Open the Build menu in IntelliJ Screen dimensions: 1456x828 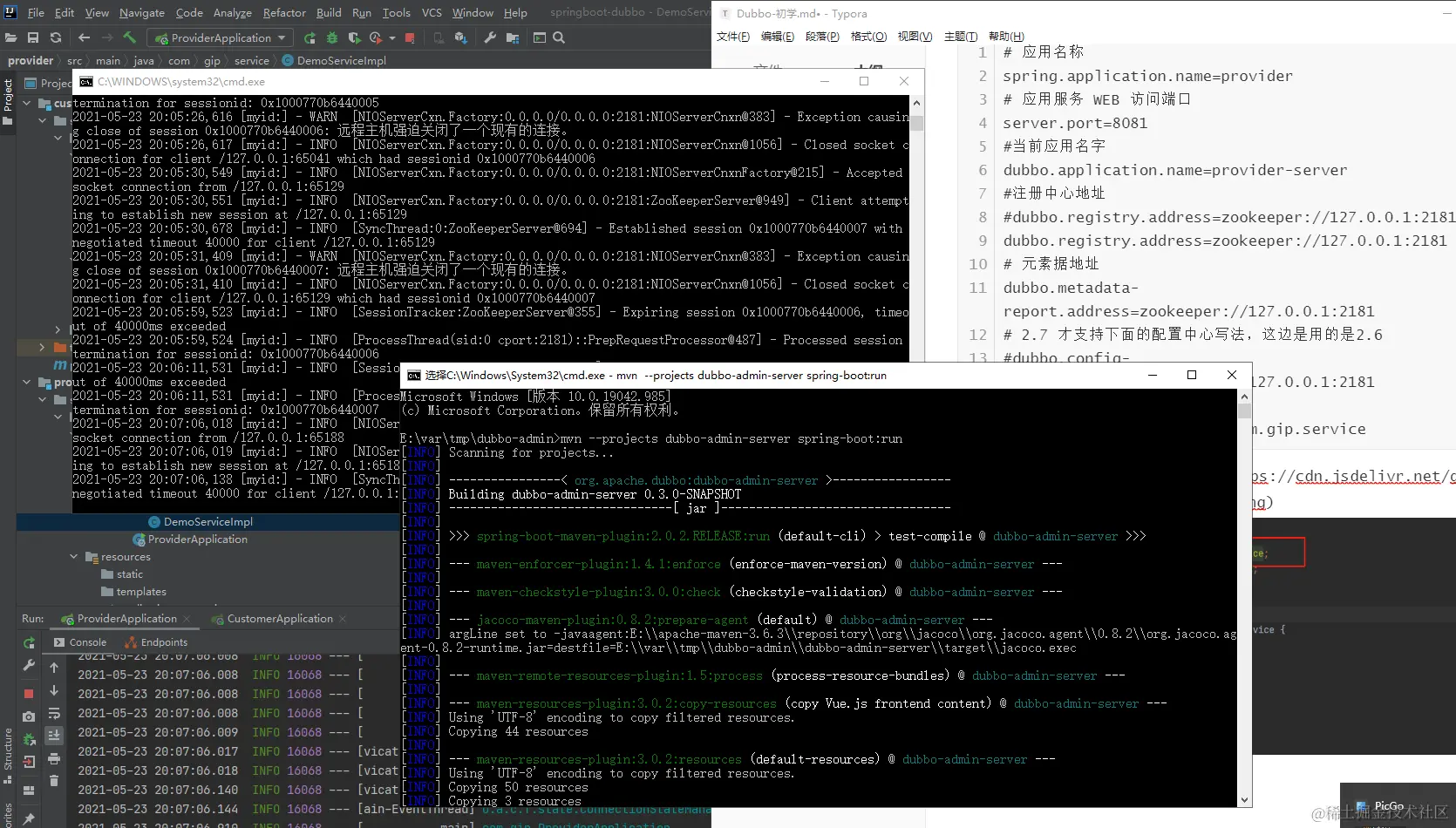(x=329, y=13)
